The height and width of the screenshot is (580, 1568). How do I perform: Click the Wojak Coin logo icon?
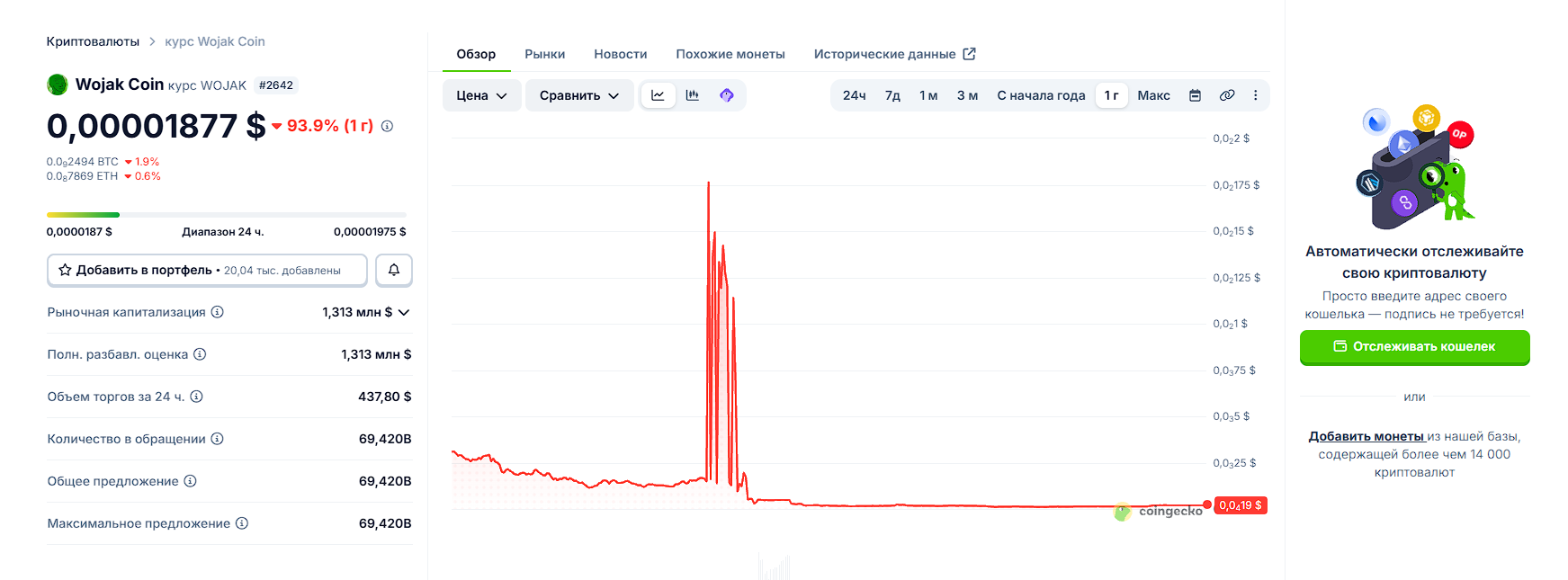tap(58, 85)
